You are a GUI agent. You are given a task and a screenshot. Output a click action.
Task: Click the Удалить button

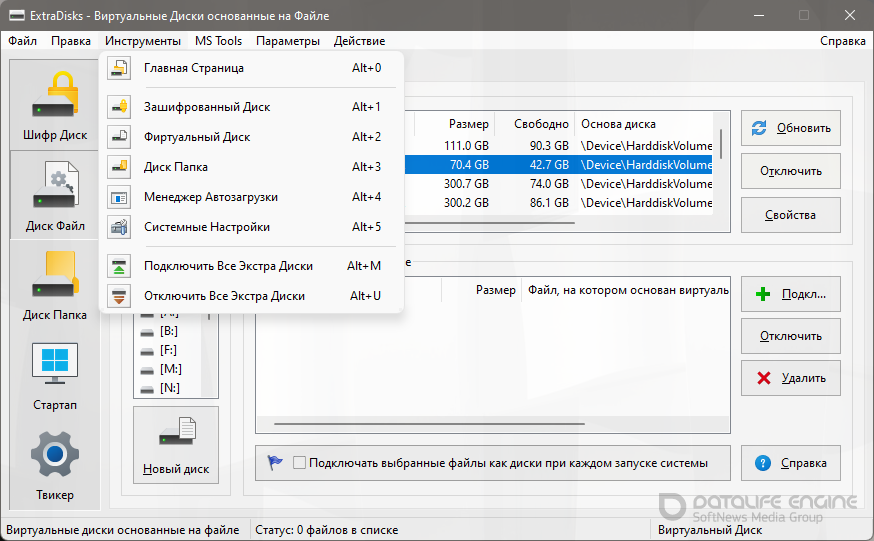790,378
